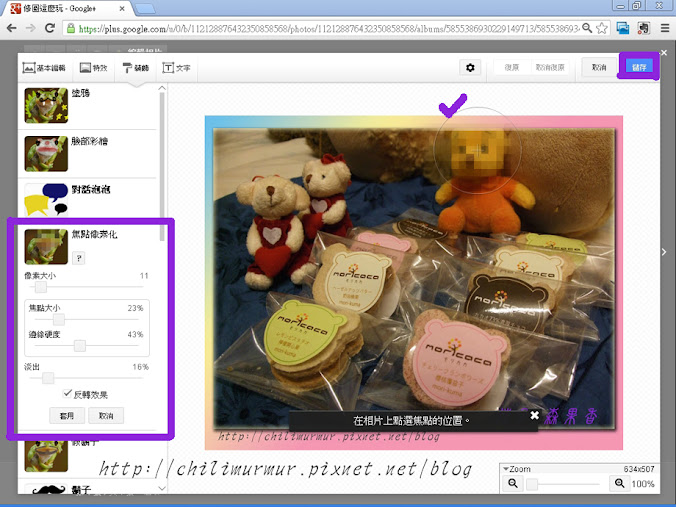Bookmark page with star icon

coord(602,28)
